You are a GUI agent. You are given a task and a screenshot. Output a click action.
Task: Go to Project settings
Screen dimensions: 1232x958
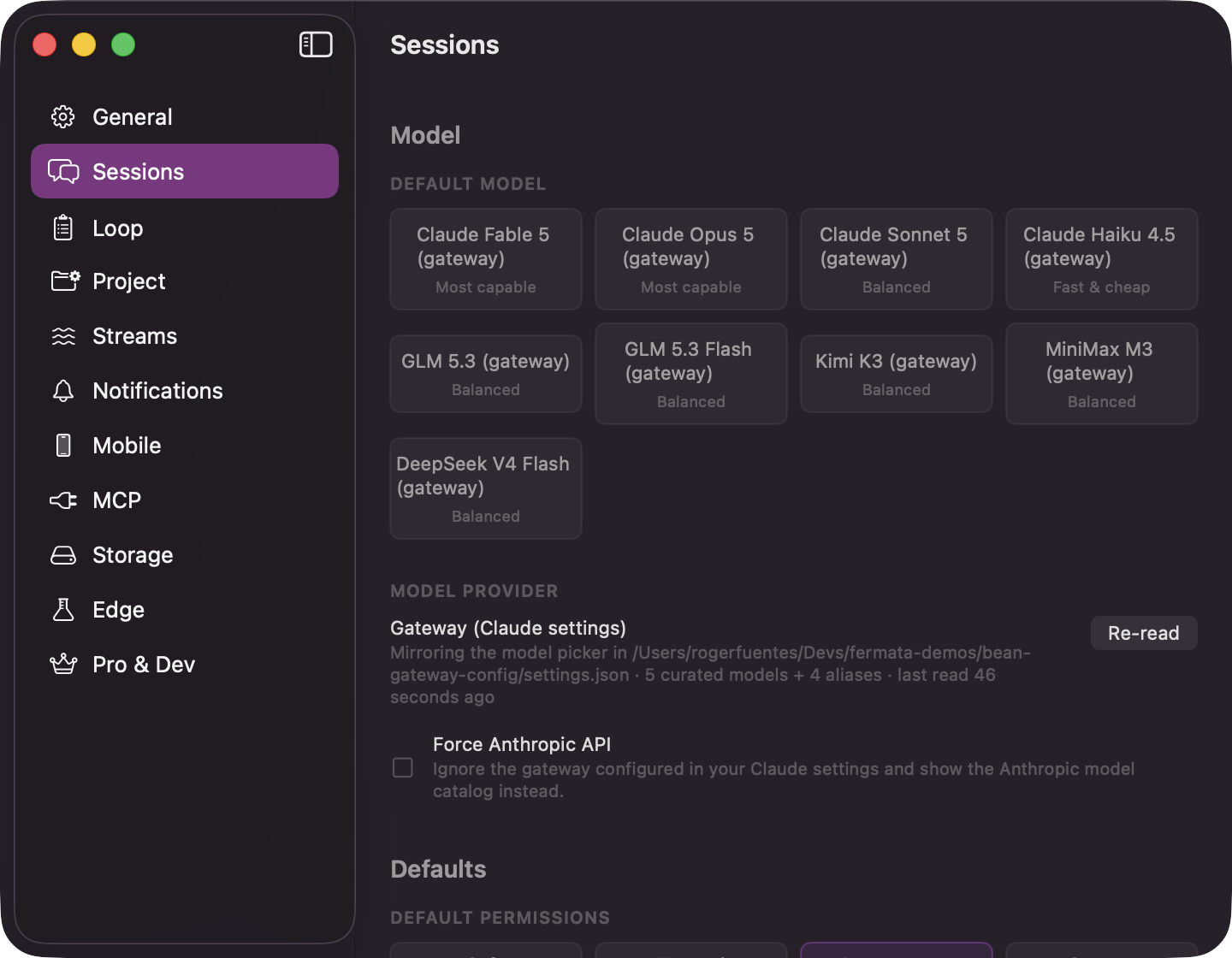pos(185,281)
